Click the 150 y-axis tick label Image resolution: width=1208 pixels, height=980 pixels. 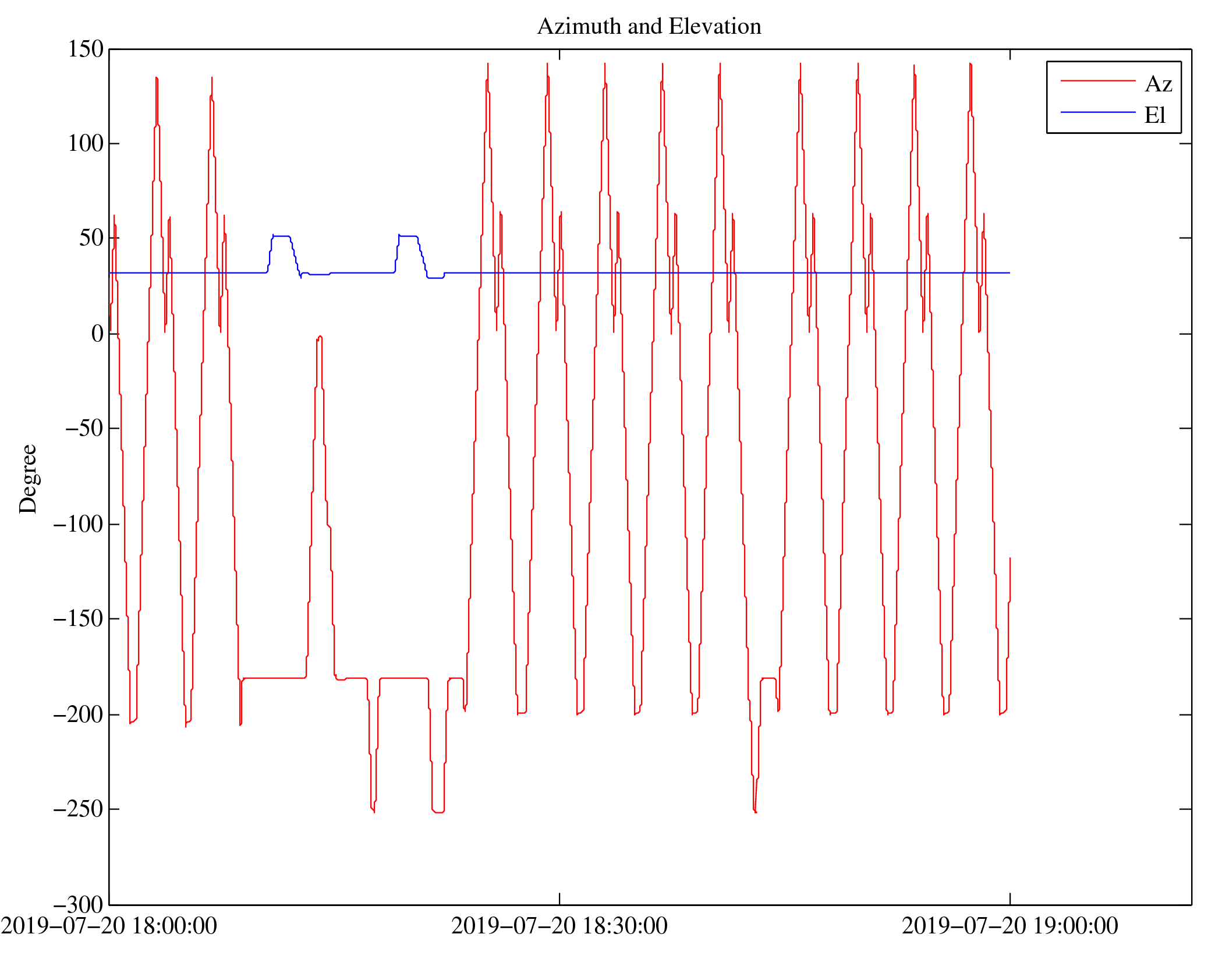(x=86, y=49)
